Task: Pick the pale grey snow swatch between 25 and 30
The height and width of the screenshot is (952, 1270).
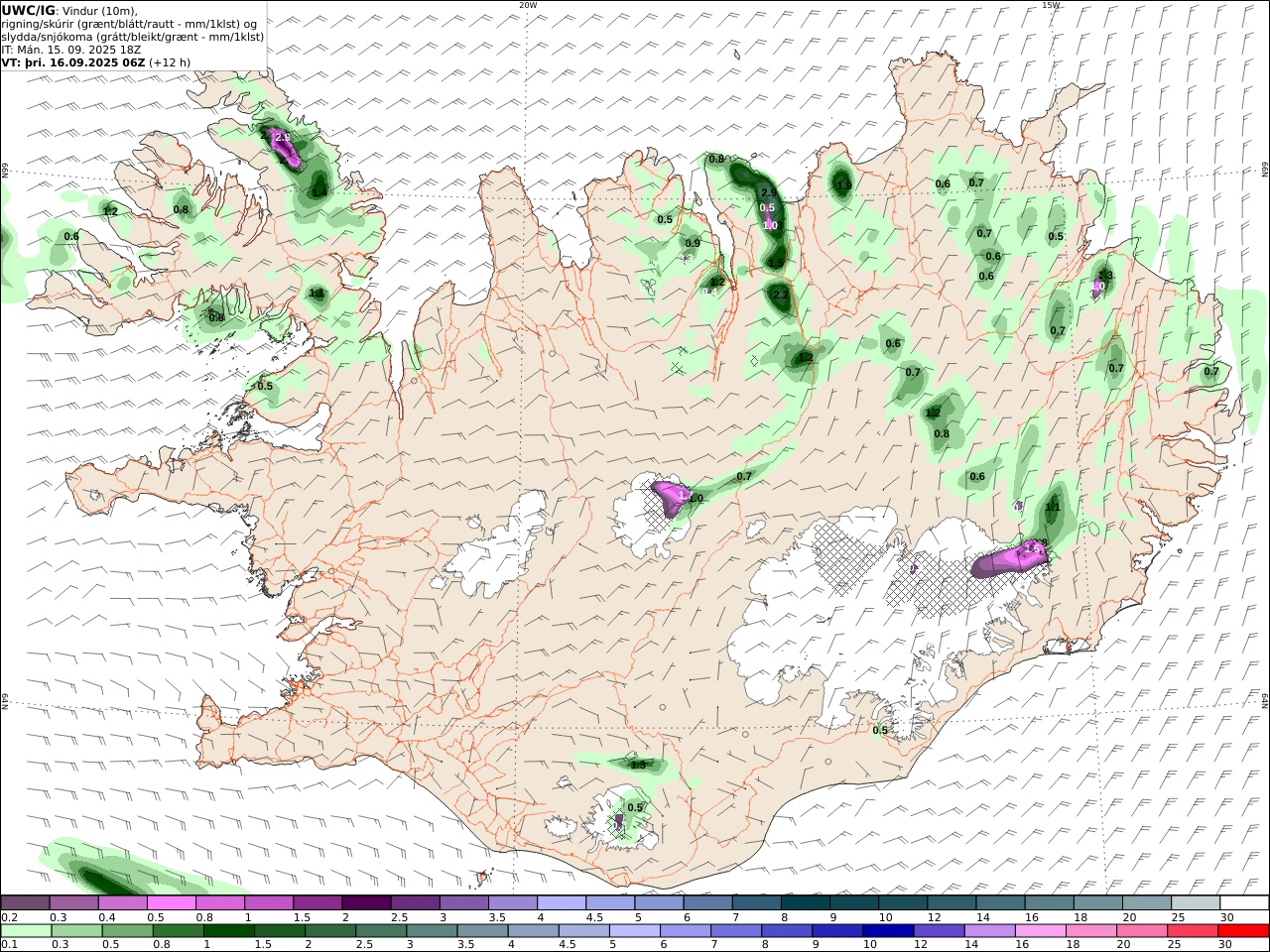Action: [x=1196, y=903]
